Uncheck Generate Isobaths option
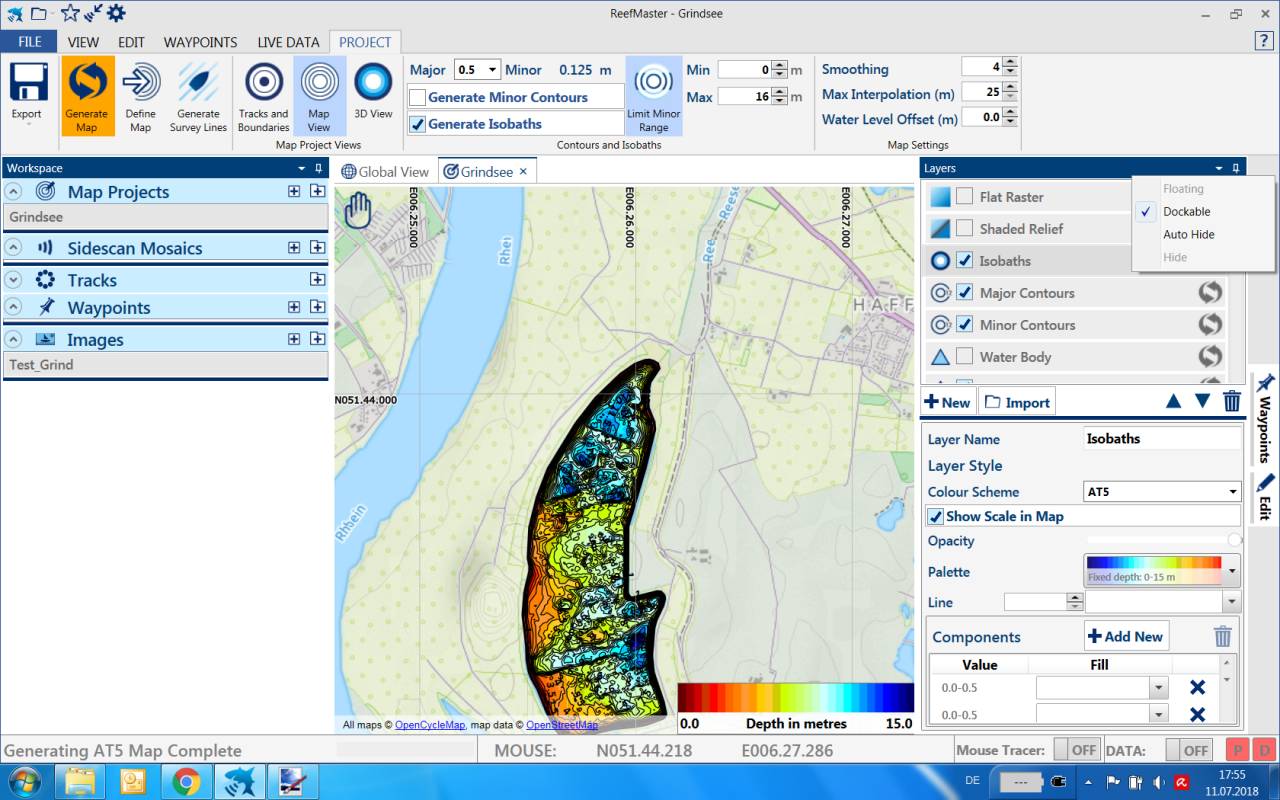Image resolution: width=1280 pixels, height=800 pixels. point(418,124)
